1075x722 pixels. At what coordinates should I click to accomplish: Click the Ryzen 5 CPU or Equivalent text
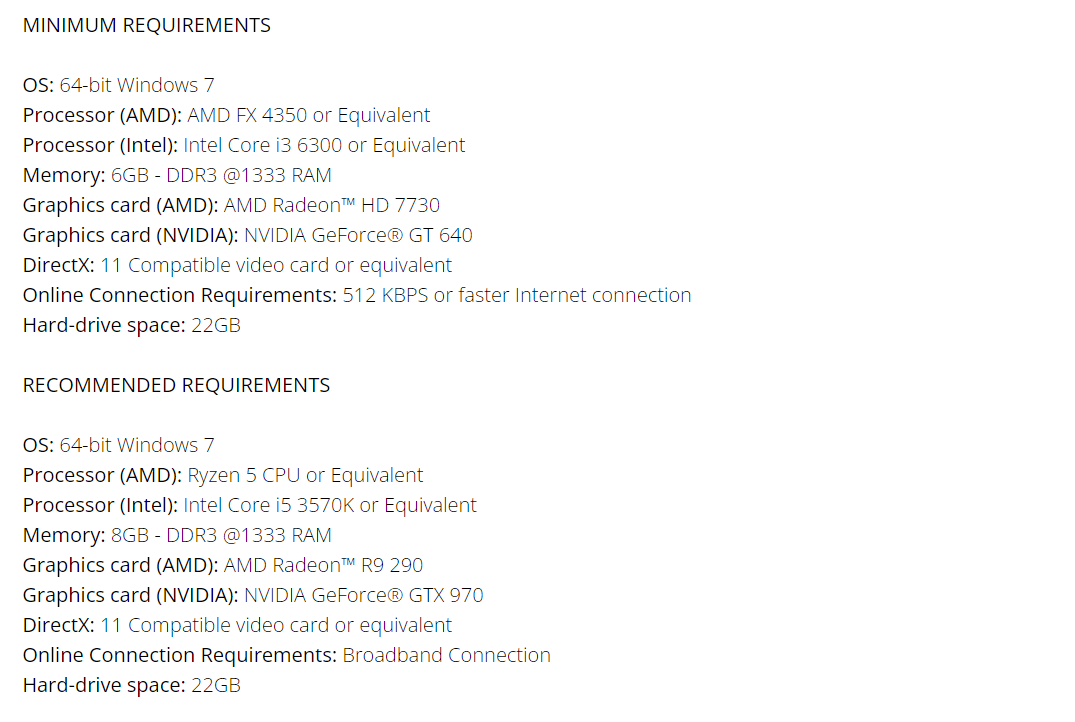point(305,475)
